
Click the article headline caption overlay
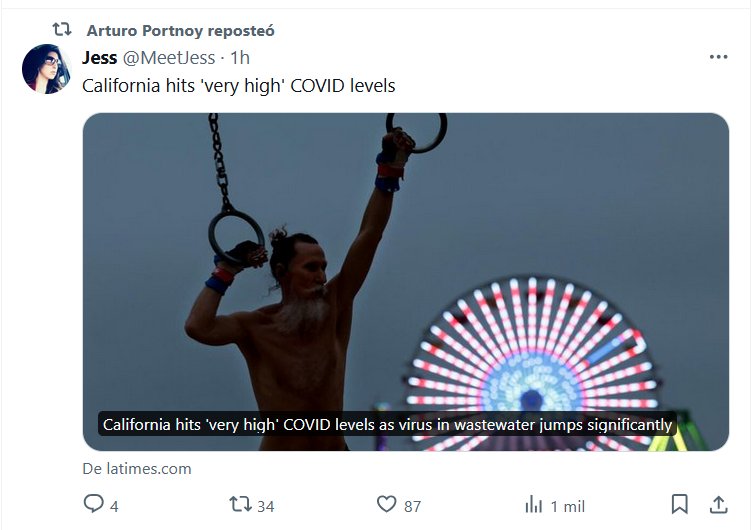coord(387,425)
